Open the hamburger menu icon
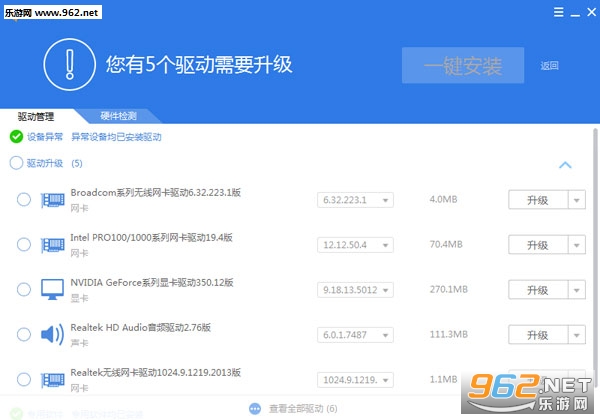This screenshot has height=420, width=600. (x=558, y=12)
